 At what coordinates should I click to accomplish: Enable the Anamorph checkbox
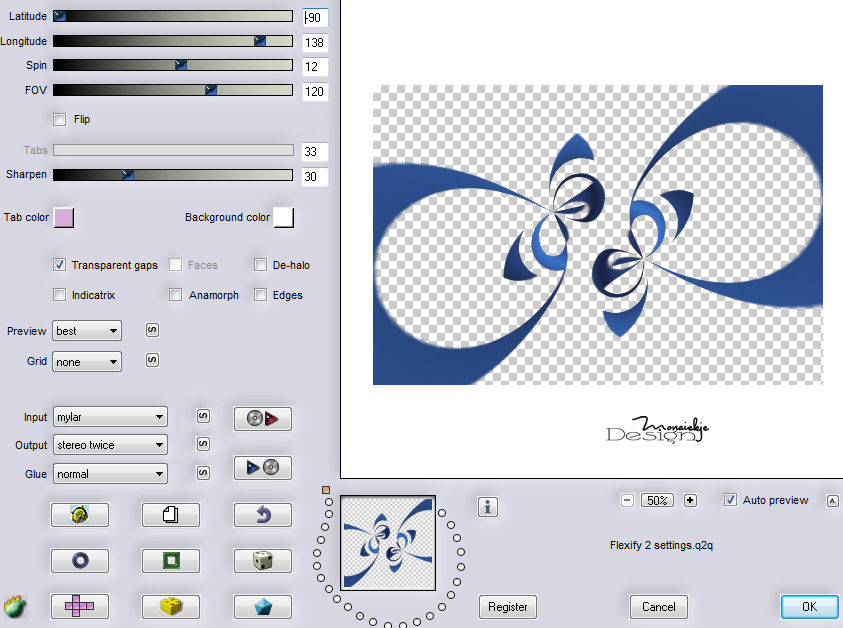pyautogui.click(x=175, y=295)
